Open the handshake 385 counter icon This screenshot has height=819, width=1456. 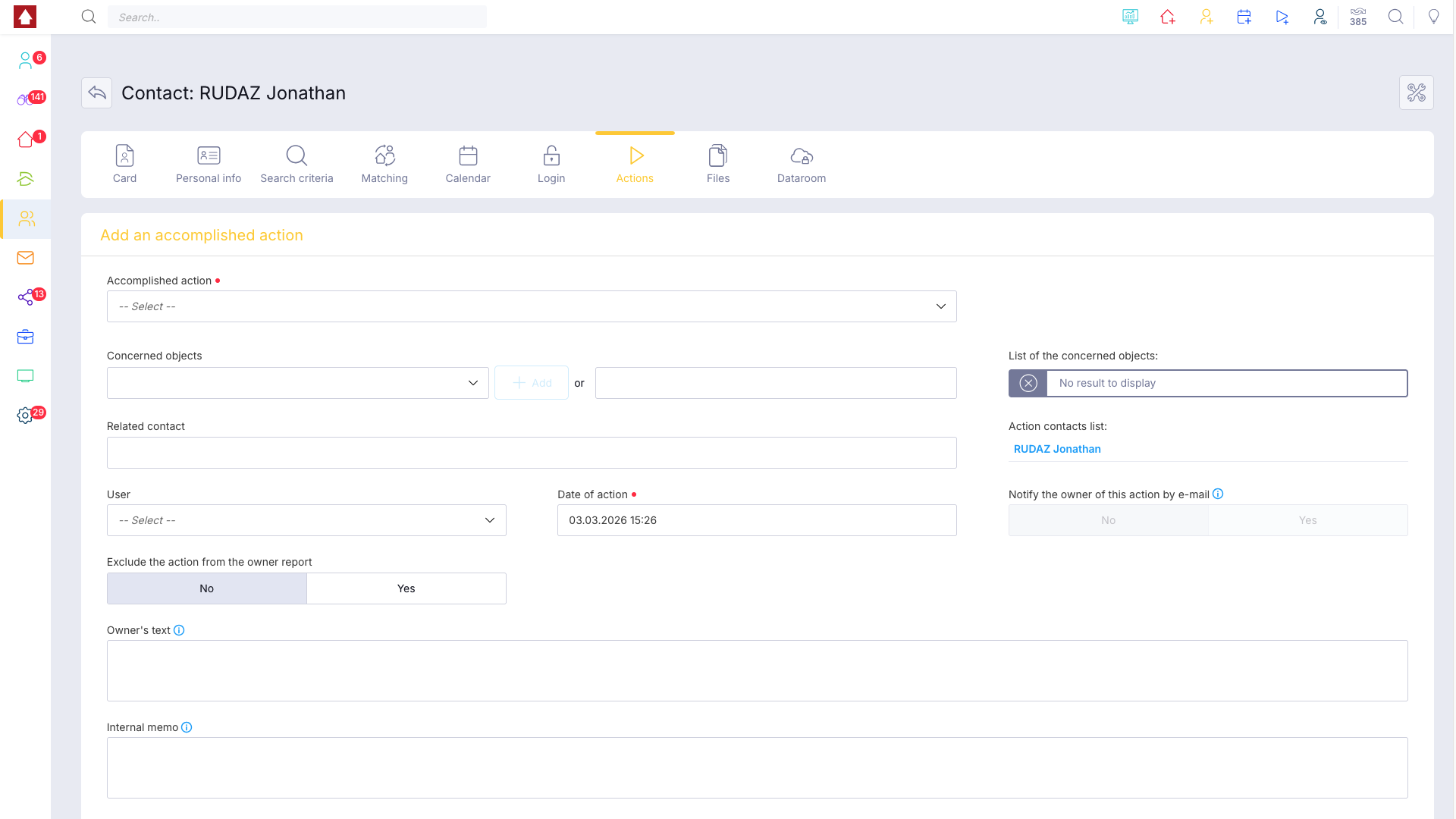coord(1358,17)
